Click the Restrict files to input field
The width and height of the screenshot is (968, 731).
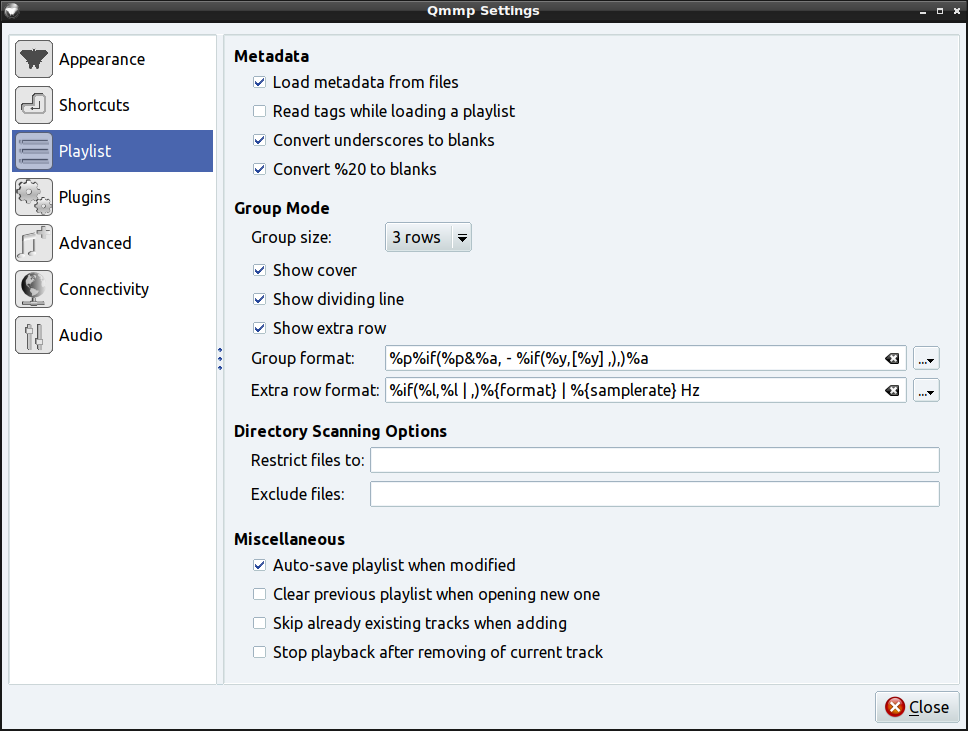(654, 460)
